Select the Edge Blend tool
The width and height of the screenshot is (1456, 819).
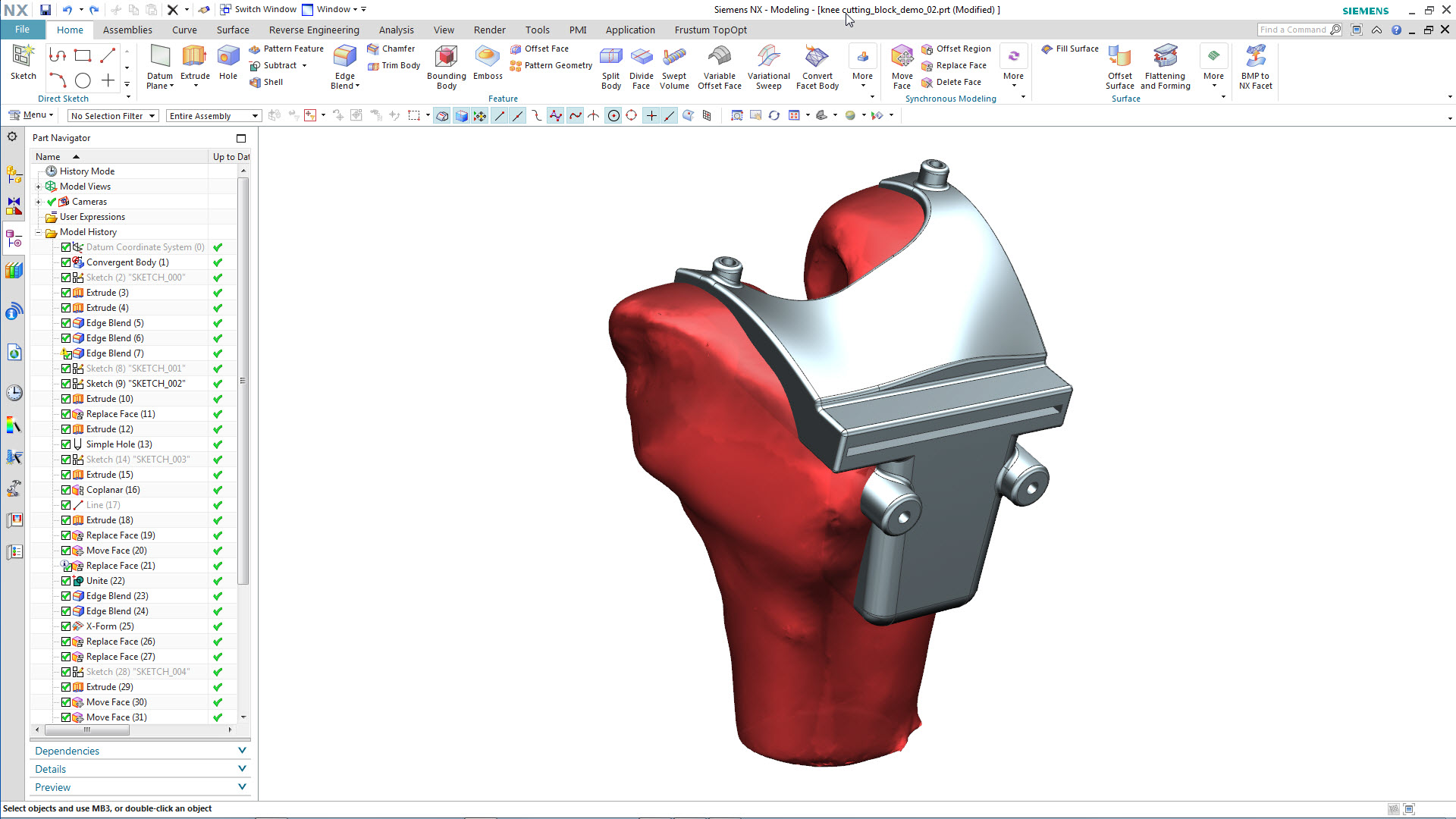point(345,58)
